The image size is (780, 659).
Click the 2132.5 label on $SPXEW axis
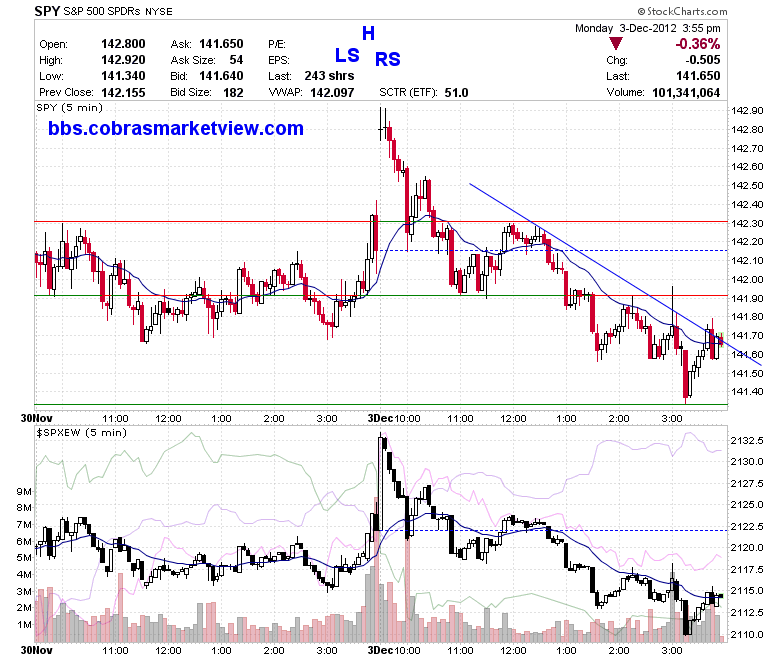[x=747, y=441]
